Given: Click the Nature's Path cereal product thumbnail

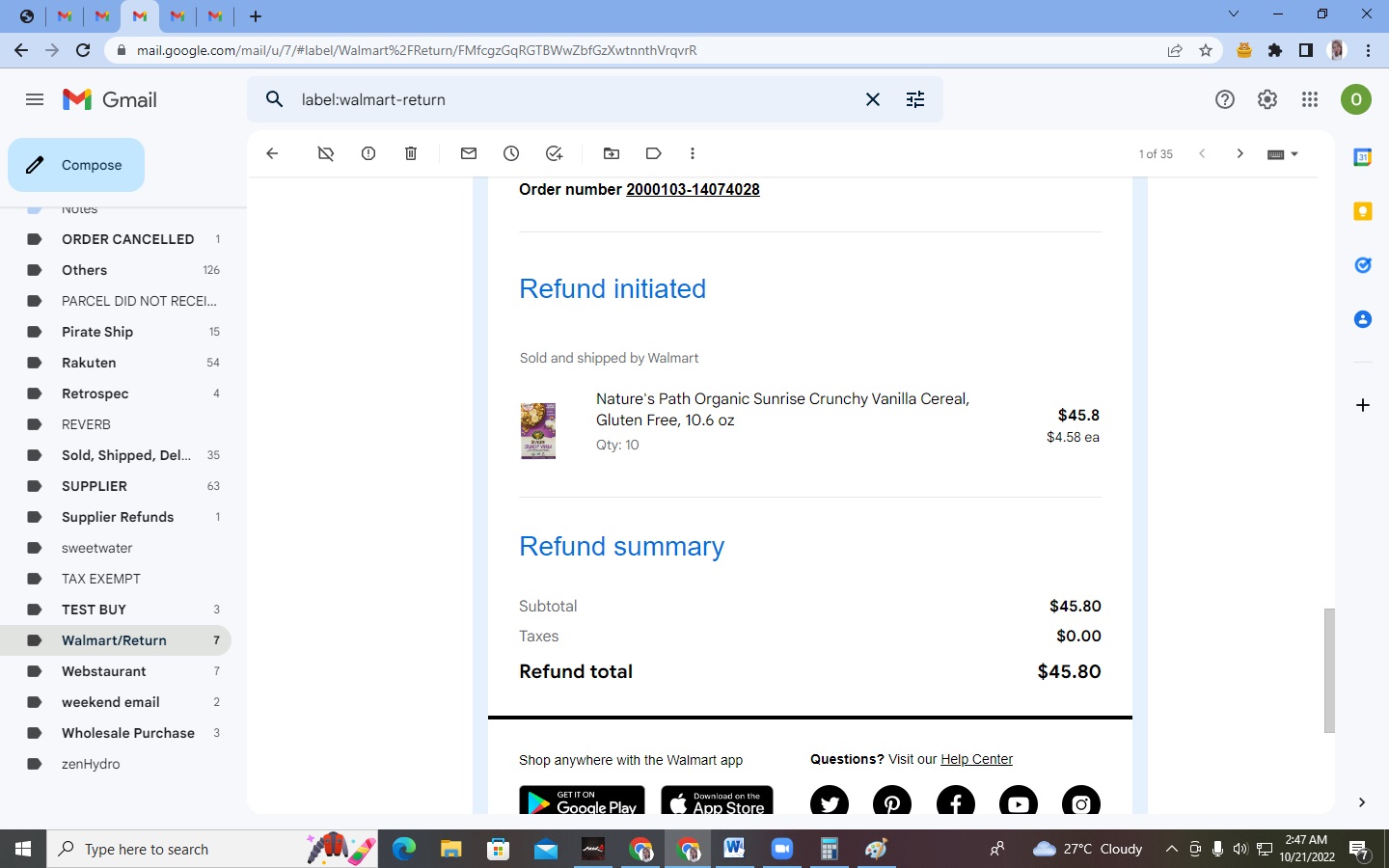Looking at the screenshot, I should tap(538, 430).
